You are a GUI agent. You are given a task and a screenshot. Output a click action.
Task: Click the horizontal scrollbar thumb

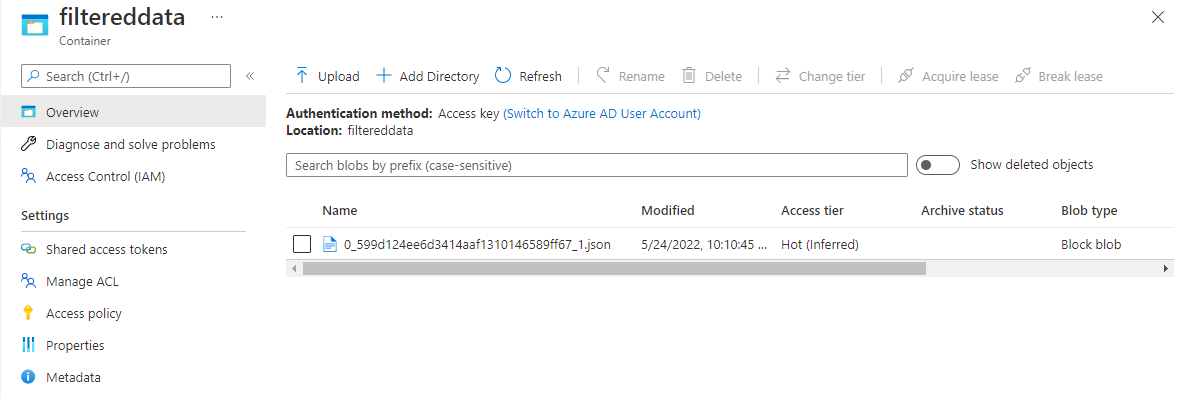(614, 268)
